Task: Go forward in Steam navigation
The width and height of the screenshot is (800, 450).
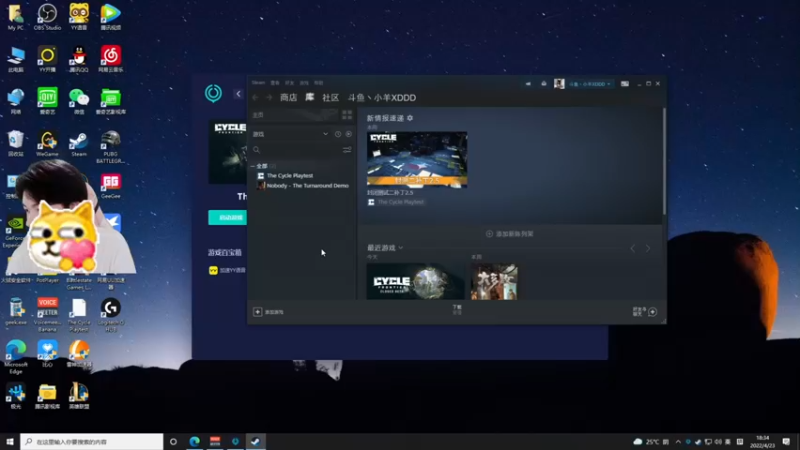Action: coord(269,97)
